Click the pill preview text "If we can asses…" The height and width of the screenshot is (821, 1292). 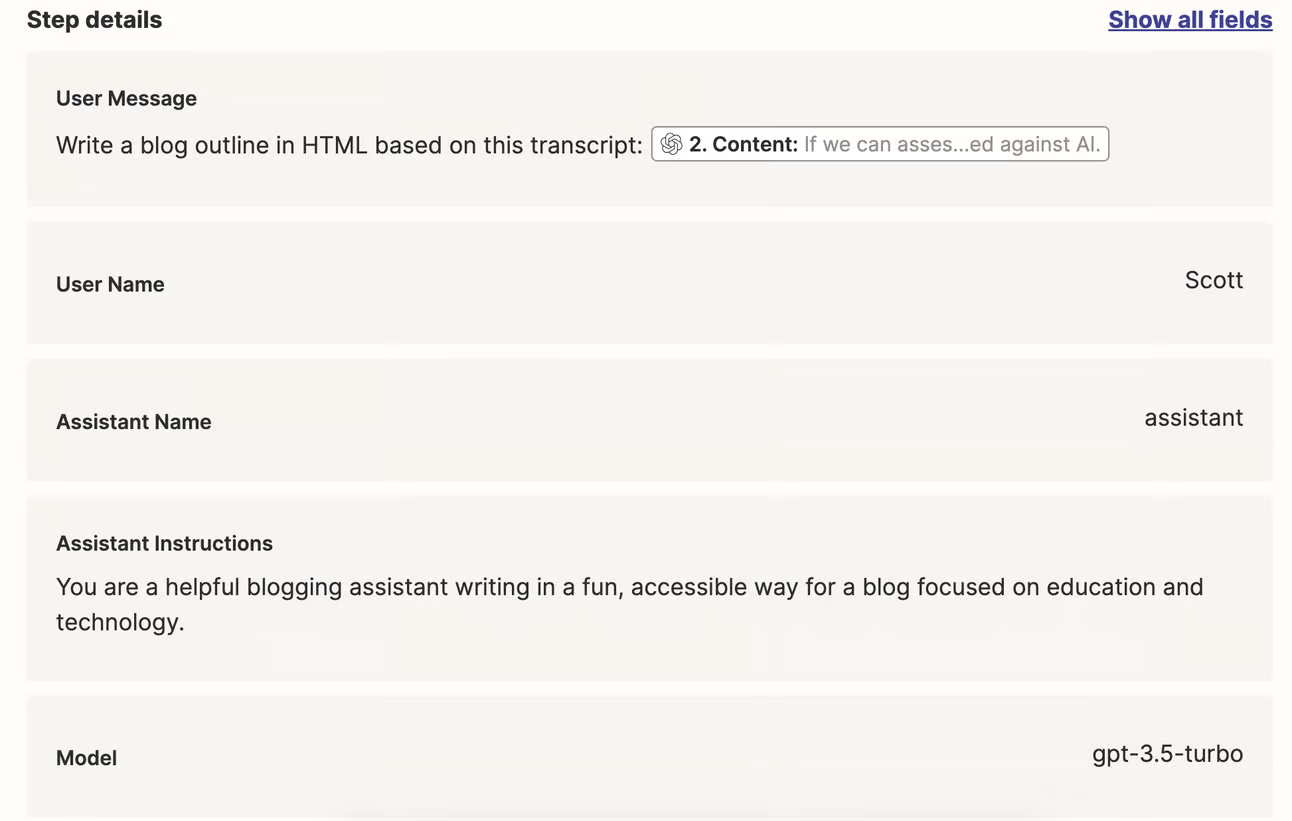tap(951, 144)
